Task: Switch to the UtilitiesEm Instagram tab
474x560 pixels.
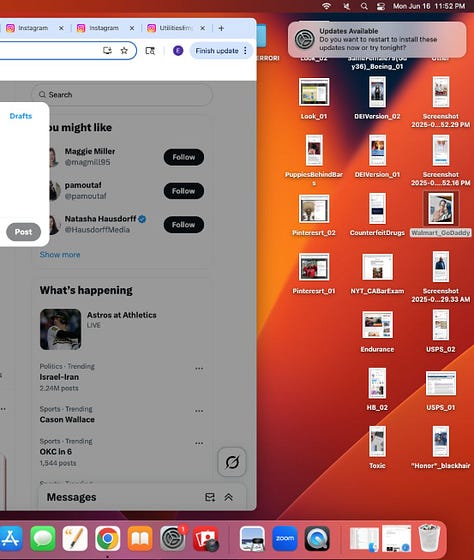Action: point(175,28)
